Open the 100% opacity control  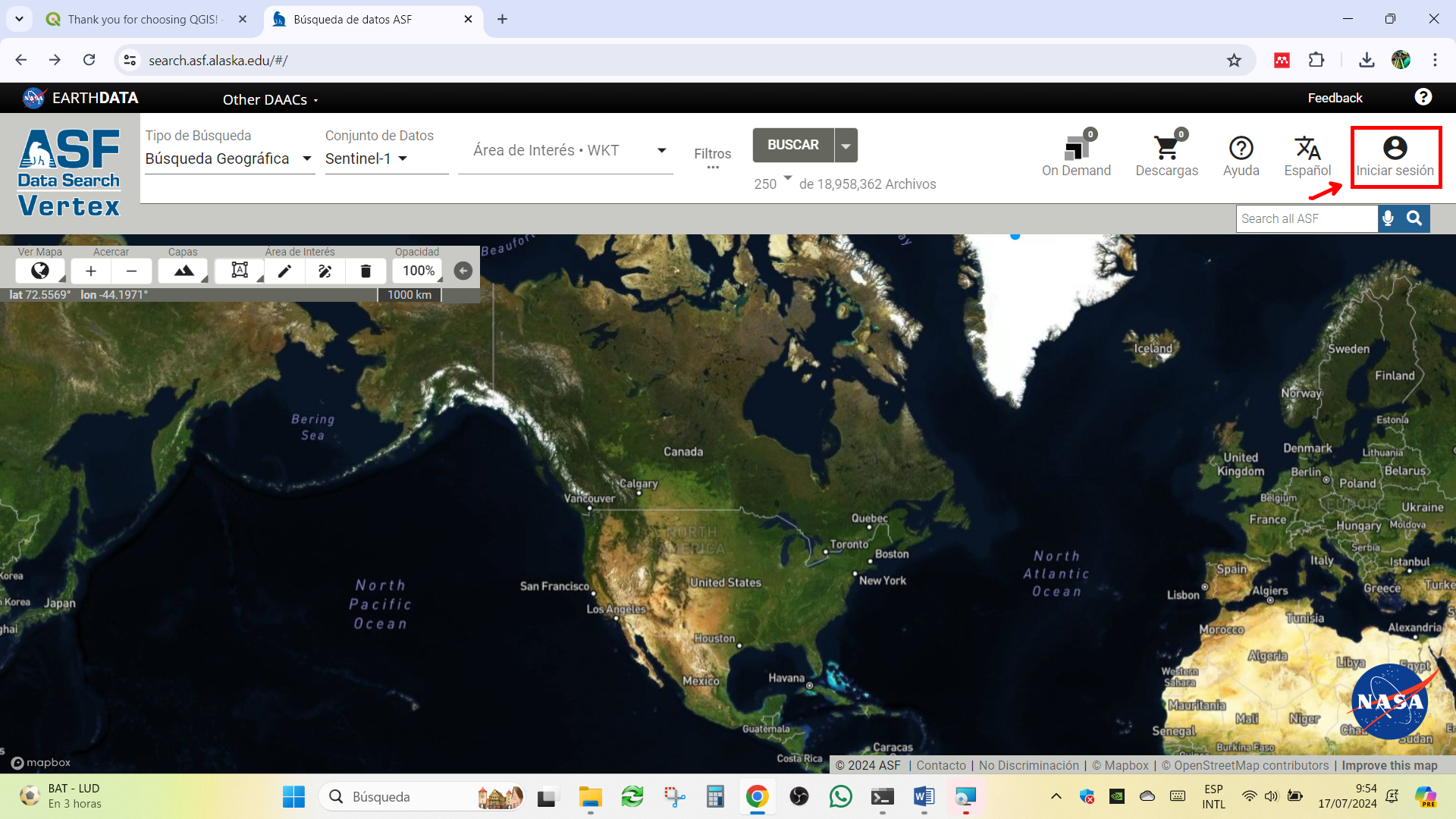pyautogui.click(x=419, y=271)
